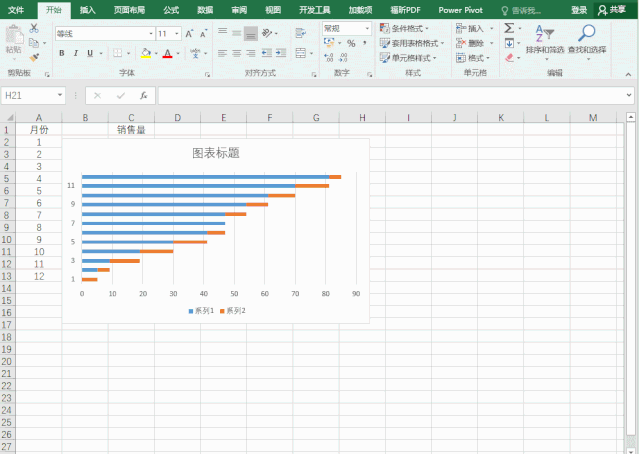
Task: Click the Merge and Center icon
Action: pyautogui.click(x=300, y=53)
